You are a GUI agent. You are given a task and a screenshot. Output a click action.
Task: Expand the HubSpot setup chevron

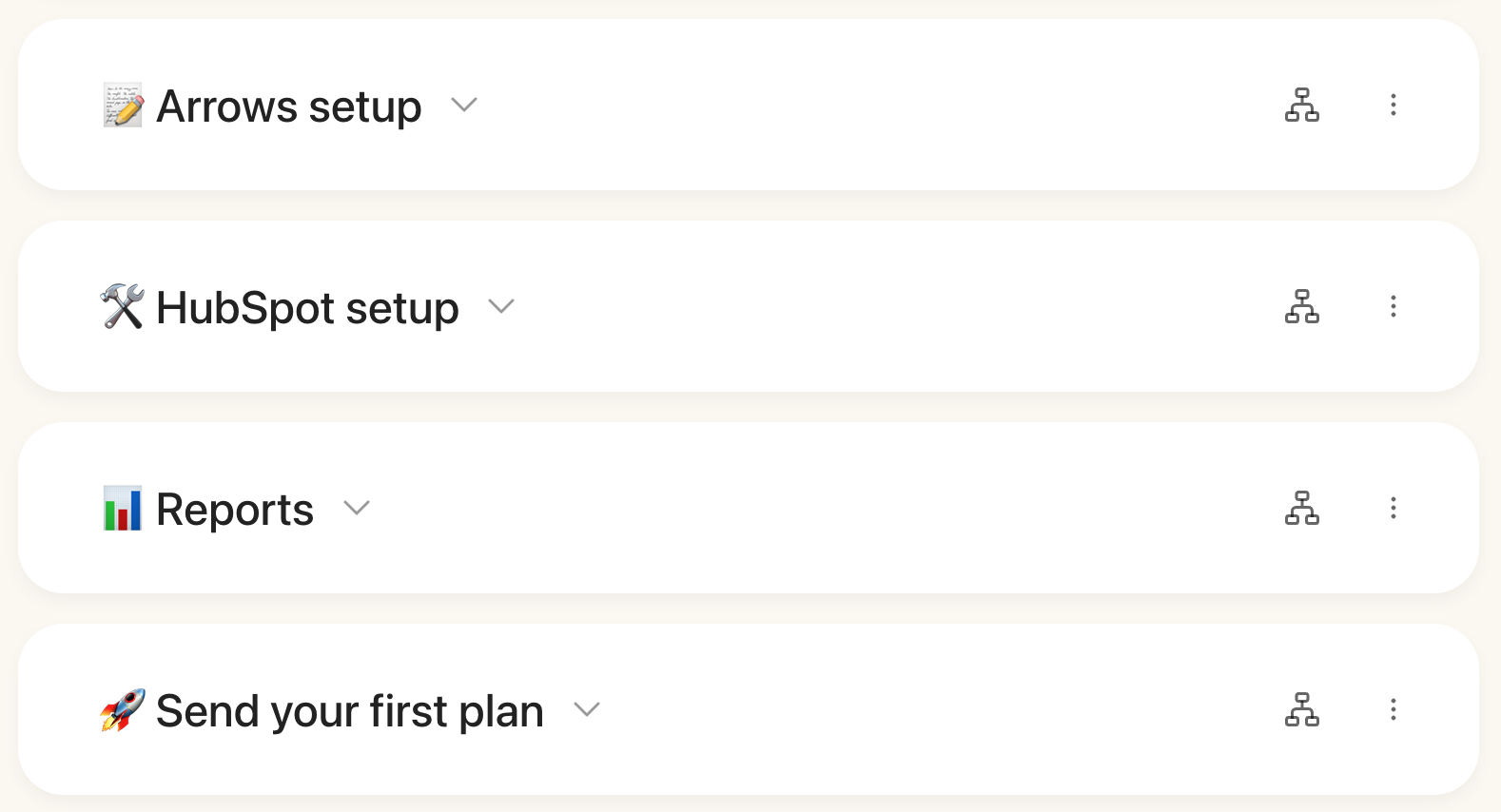pos(501,306)
